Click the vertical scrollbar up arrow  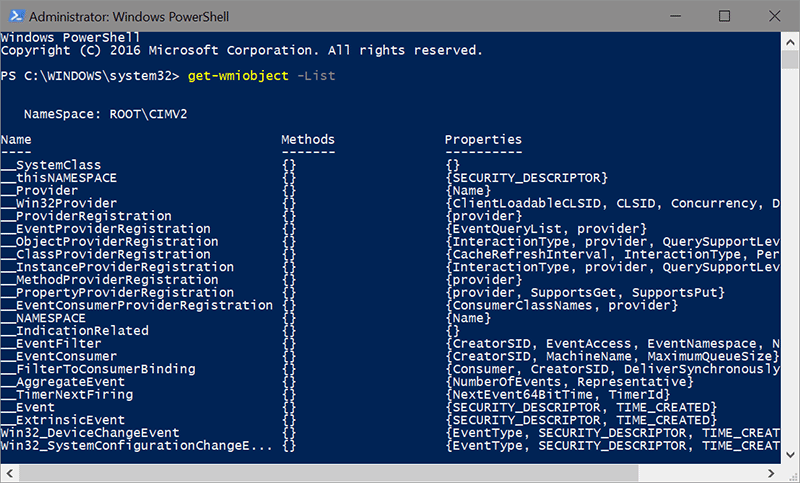tap(790, 40)
